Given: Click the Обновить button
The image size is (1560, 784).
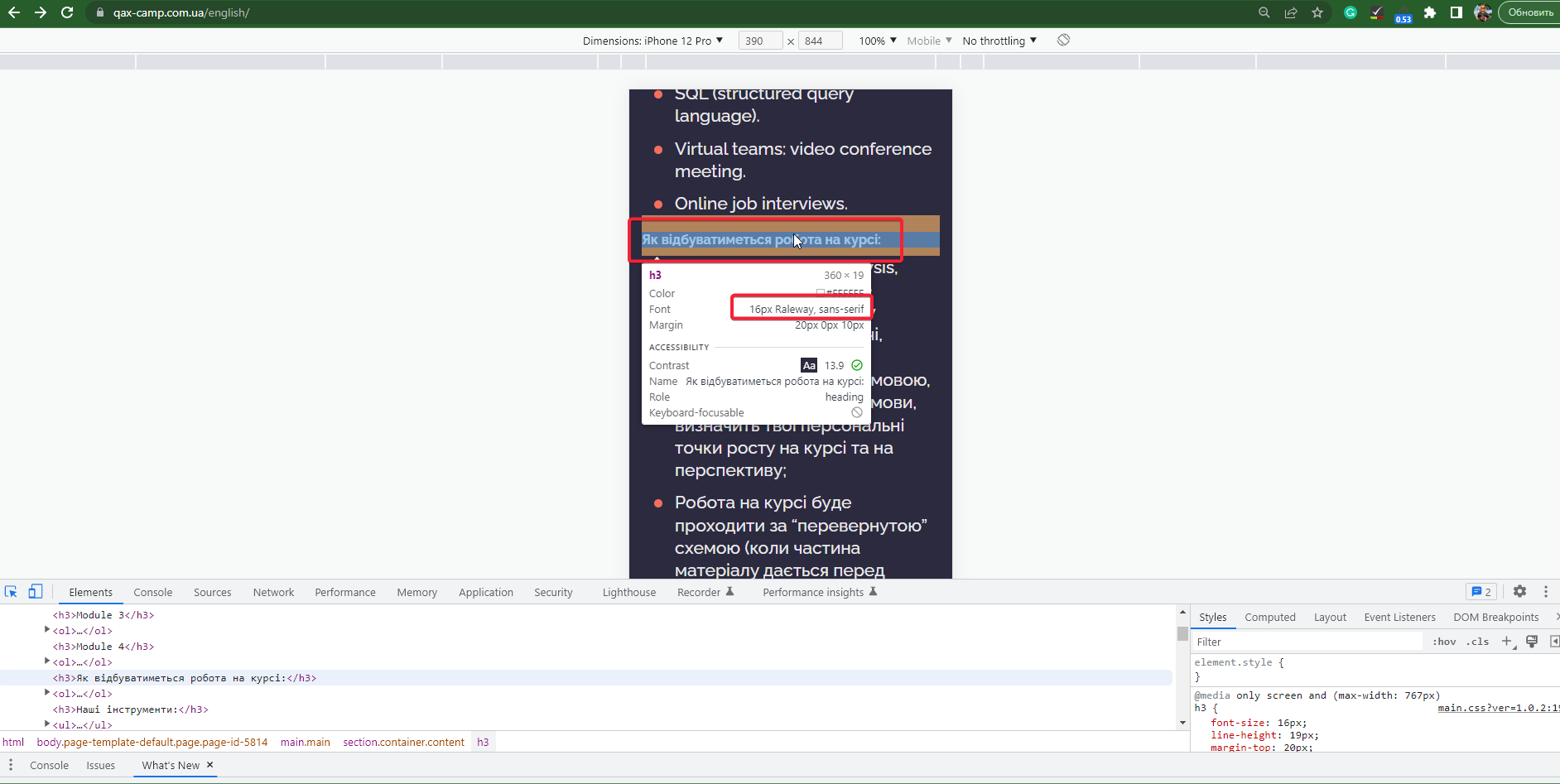Looking at the screenshot, I should click(x=1529, y=12).
